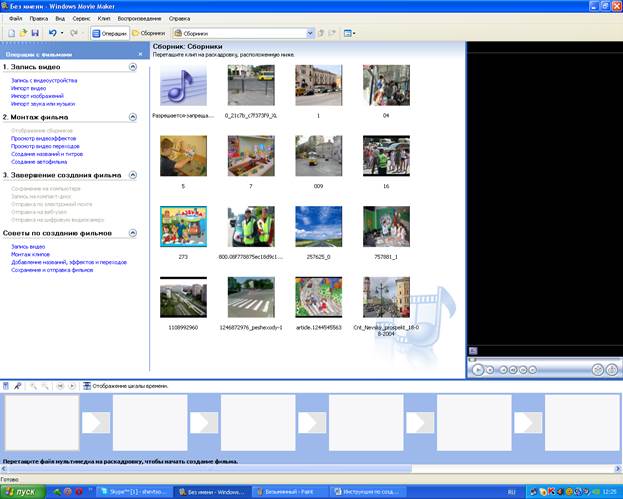Click the Next Frame button
623x499 pixels.
(x=523, y=370)
